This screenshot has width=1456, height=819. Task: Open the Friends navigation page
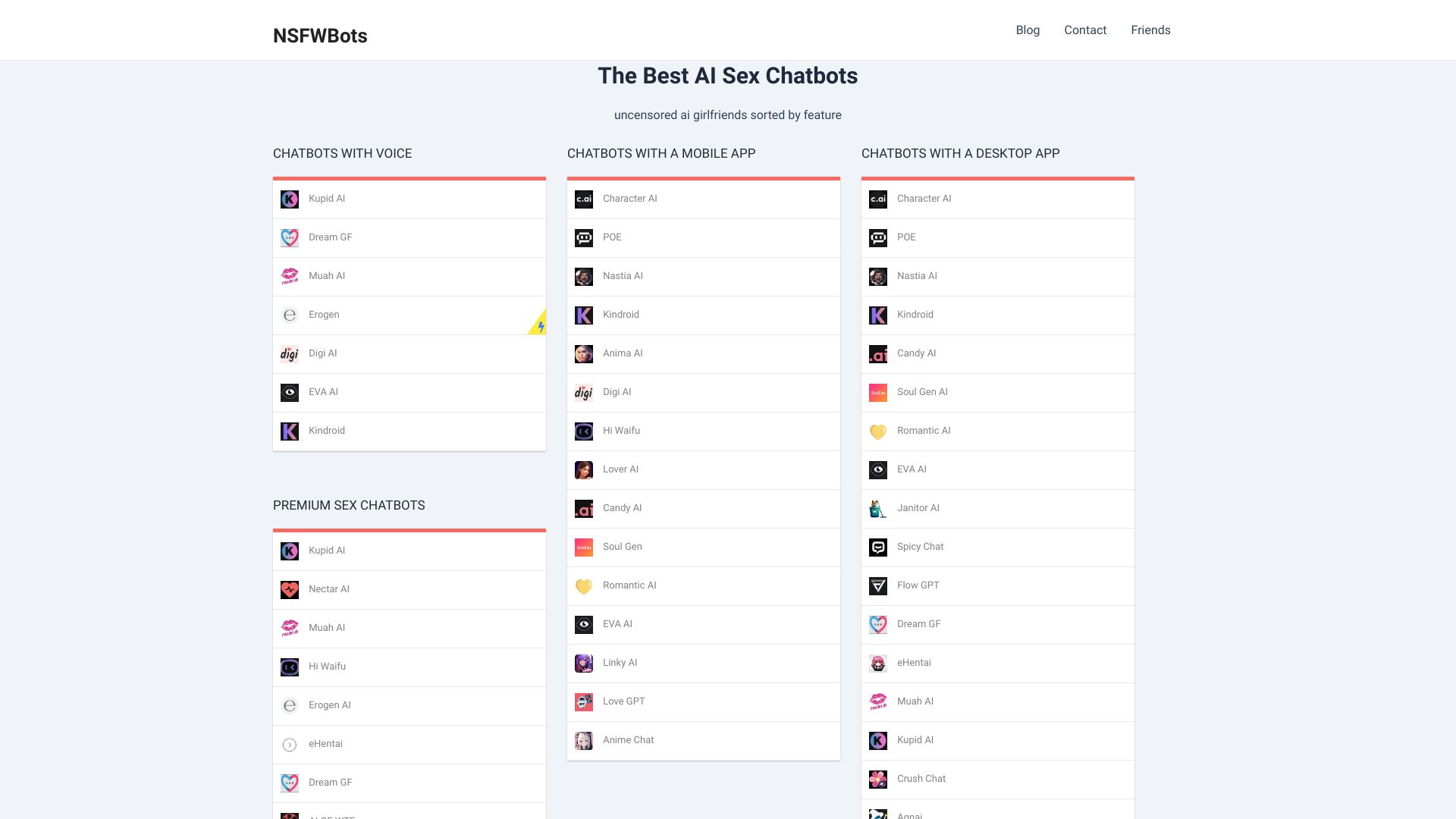tap(1150, 30)
